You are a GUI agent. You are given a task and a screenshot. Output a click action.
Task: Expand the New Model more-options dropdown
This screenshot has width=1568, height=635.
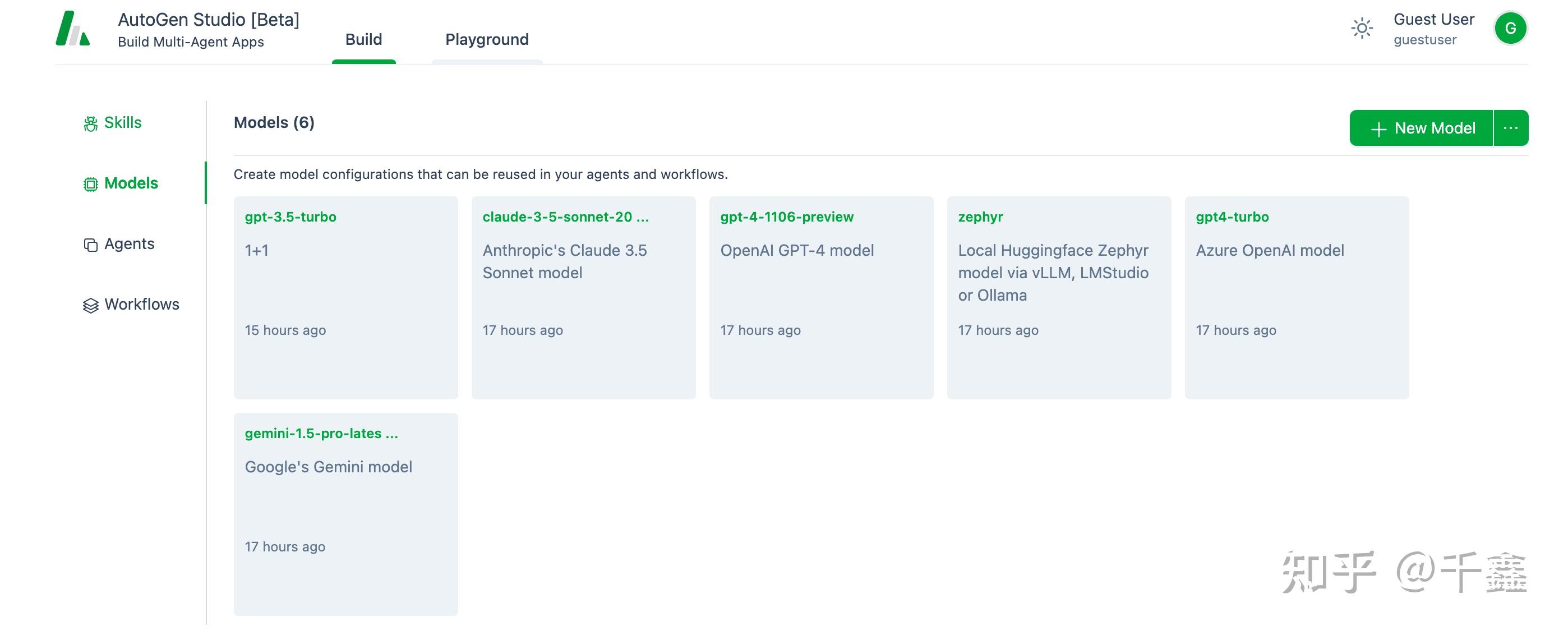(1511, 128)
